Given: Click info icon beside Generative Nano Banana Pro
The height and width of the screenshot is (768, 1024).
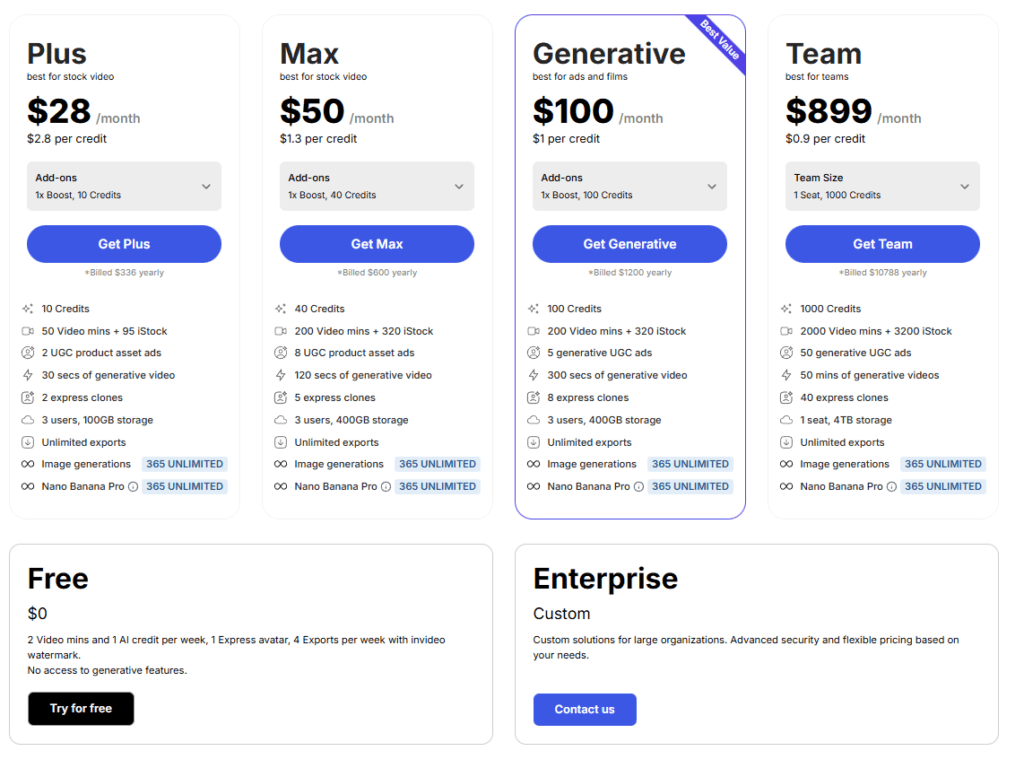Looking at the screenshot, I should point(639,487).
